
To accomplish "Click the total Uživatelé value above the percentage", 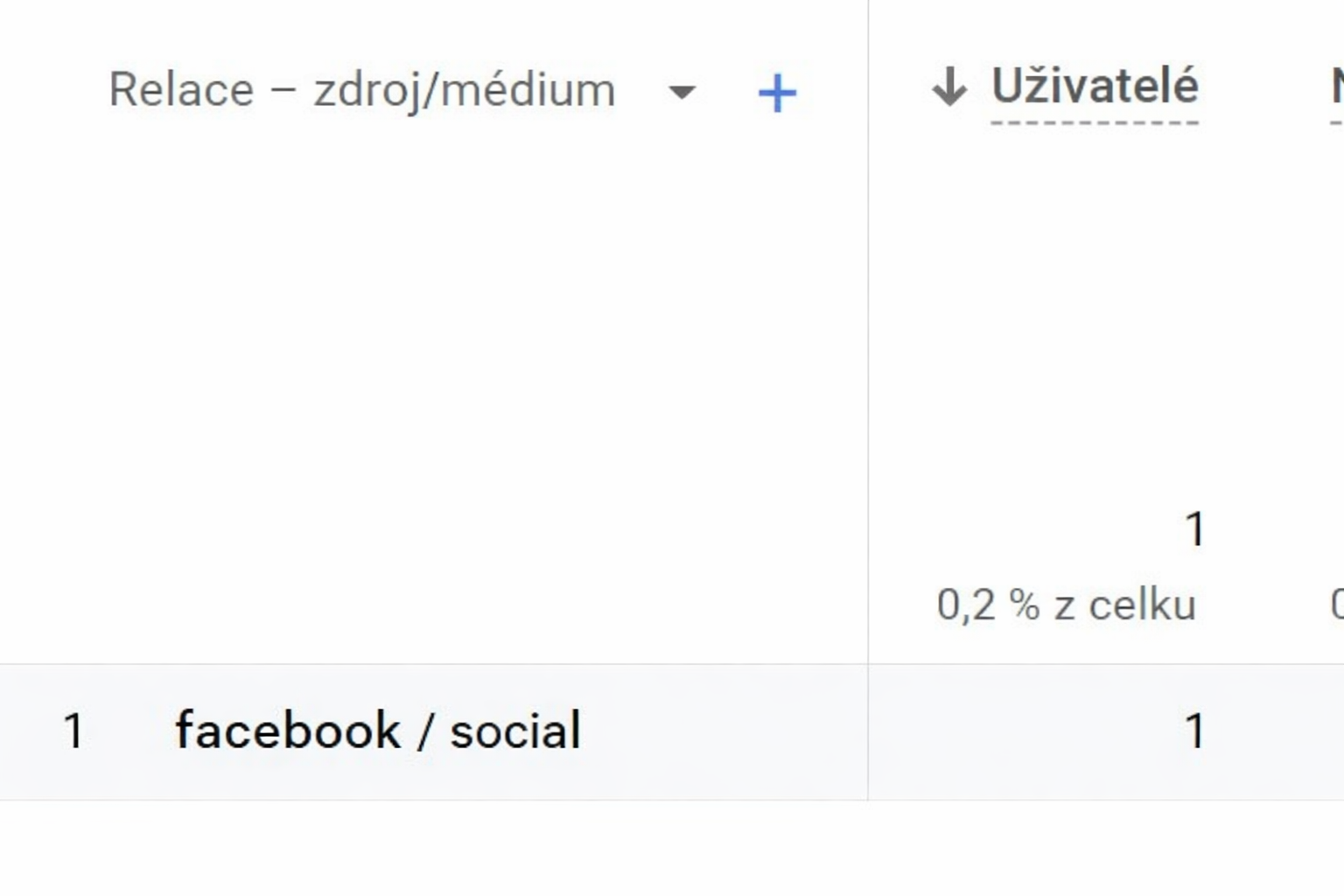I will (x=1194, y=528).
